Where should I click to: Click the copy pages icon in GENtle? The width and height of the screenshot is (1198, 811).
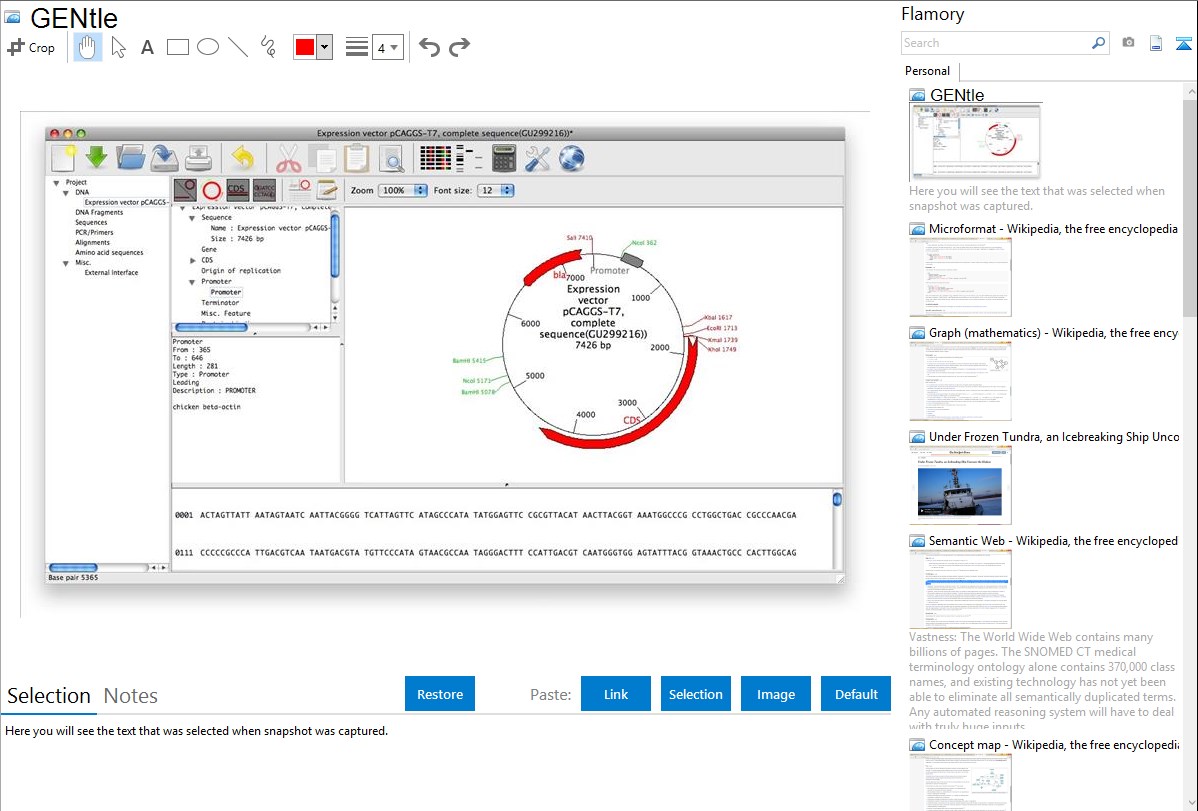322,158
